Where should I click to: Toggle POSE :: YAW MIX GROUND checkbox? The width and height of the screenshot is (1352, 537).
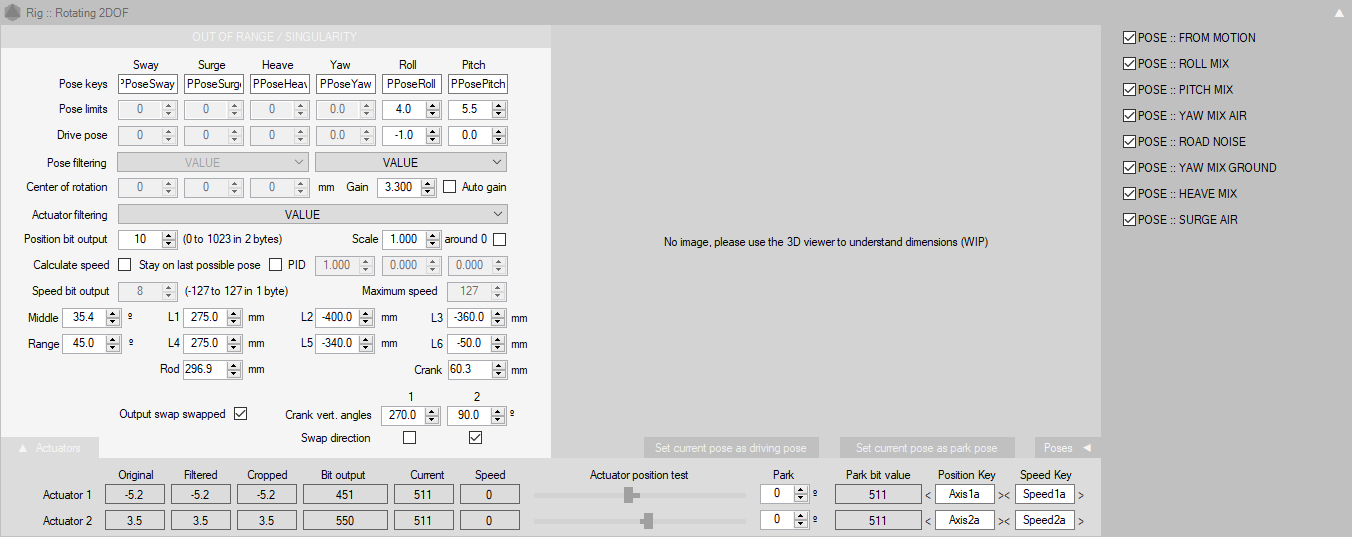(1130, 168)
